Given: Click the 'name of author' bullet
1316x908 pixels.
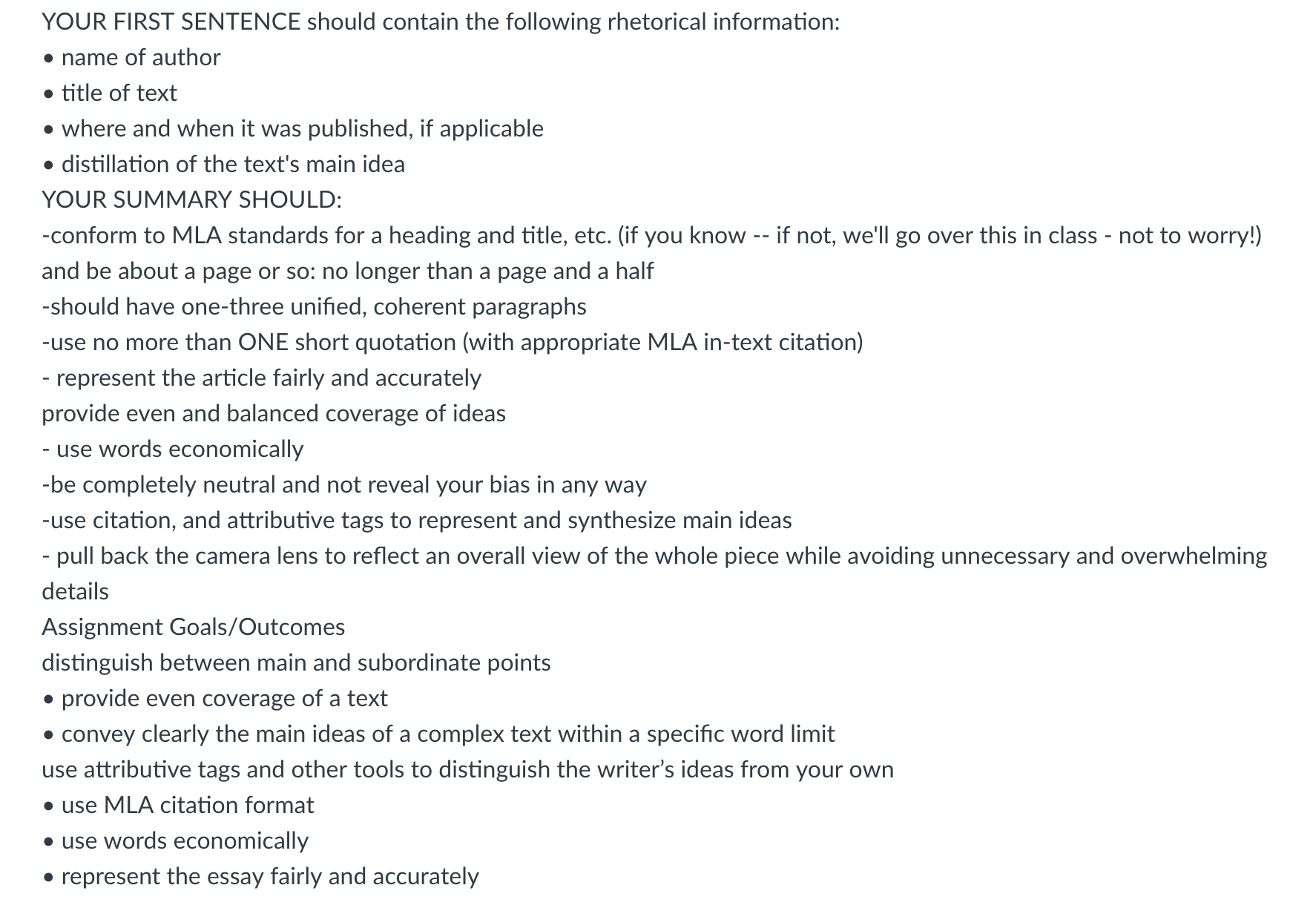Looking at the screenshot, I should (131, 57).
